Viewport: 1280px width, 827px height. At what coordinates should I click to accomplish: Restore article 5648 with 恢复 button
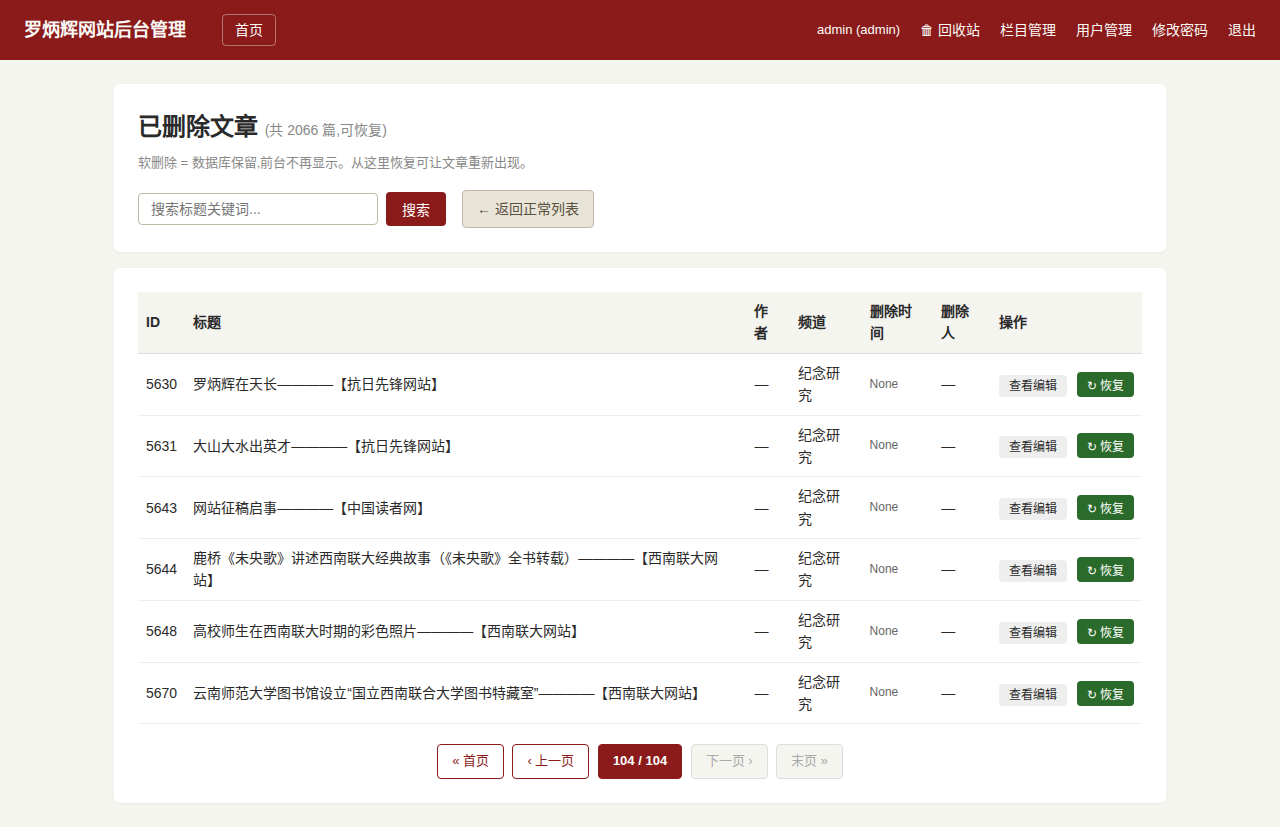coord(1105,632)
